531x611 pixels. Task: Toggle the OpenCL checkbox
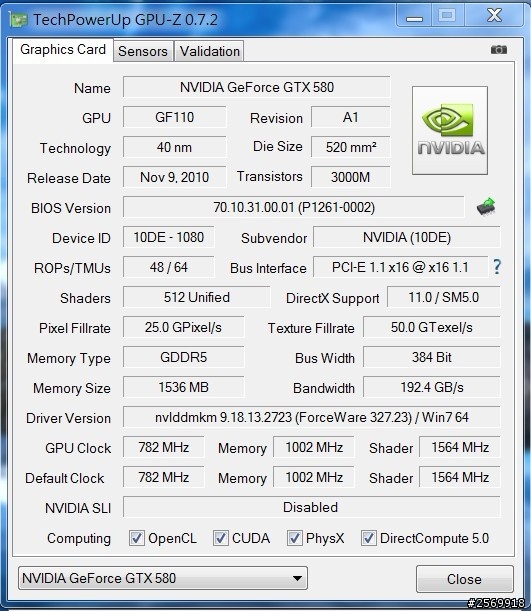137,538
